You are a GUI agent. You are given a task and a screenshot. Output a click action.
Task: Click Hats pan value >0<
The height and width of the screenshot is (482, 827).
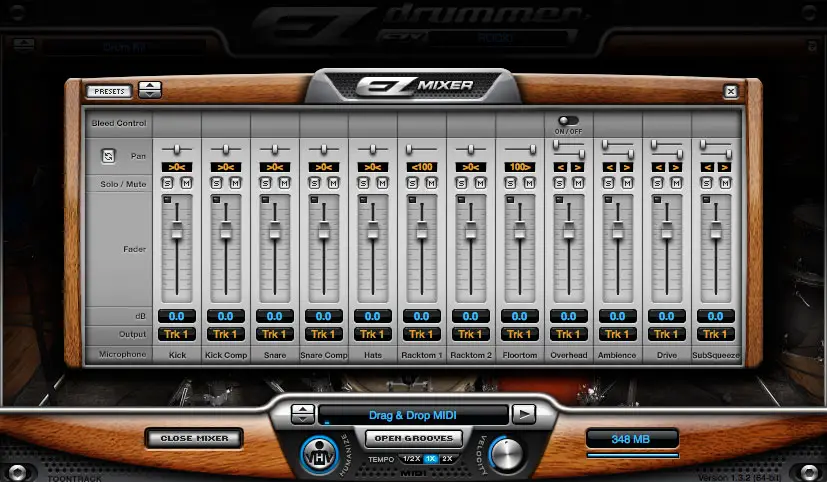click(x=372, y=167)
